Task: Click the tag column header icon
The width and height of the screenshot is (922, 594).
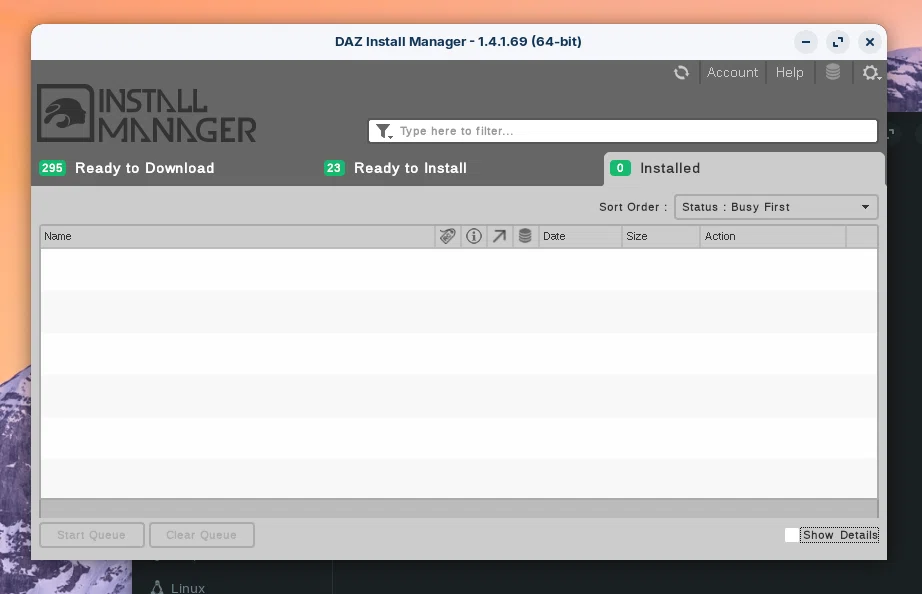Action: [x=447, y=236]
